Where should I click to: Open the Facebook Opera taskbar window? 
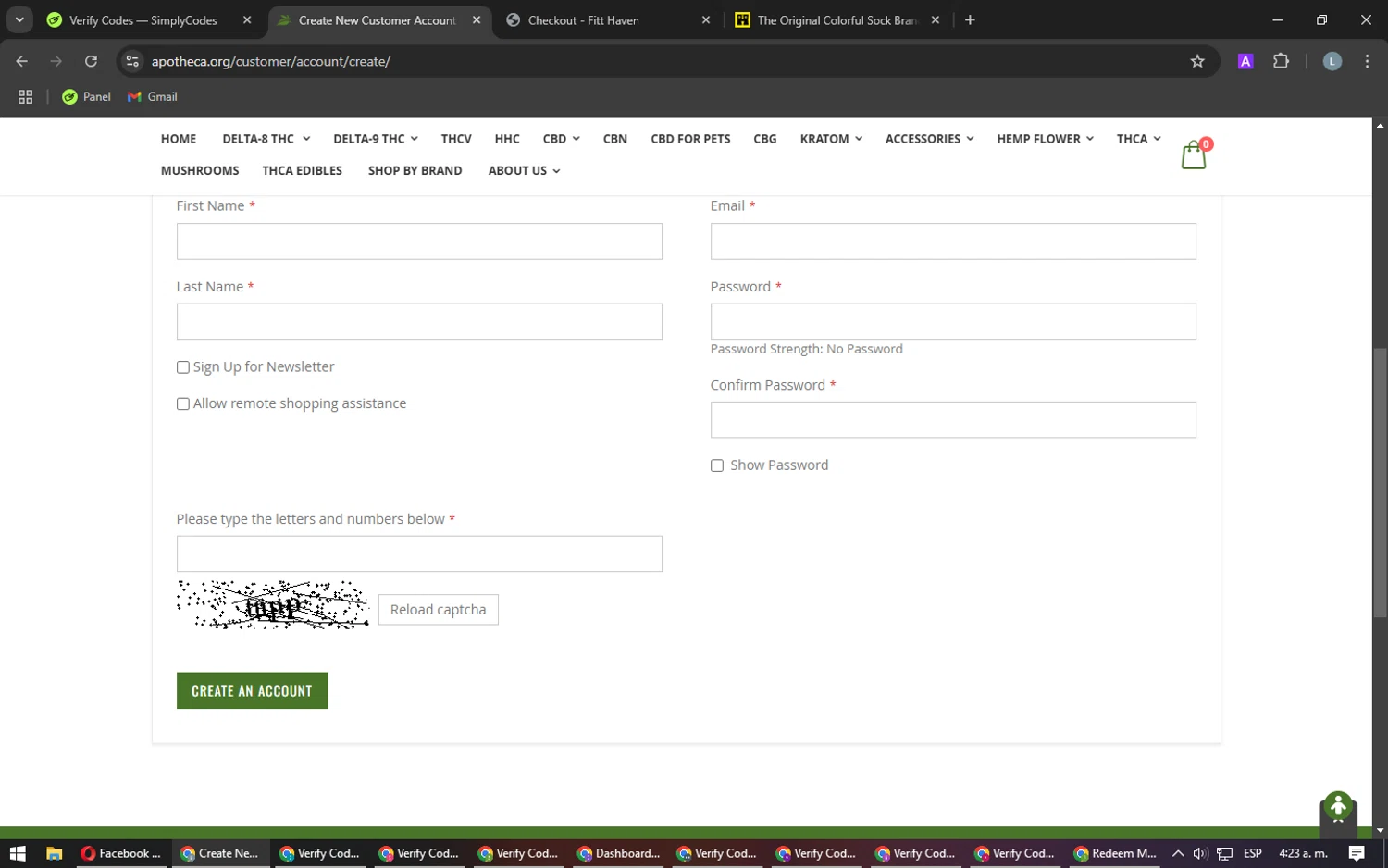121,853
